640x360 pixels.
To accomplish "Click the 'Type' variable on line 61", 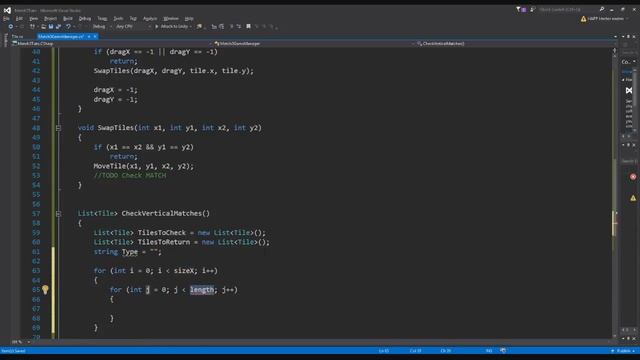I will [130, 252].
